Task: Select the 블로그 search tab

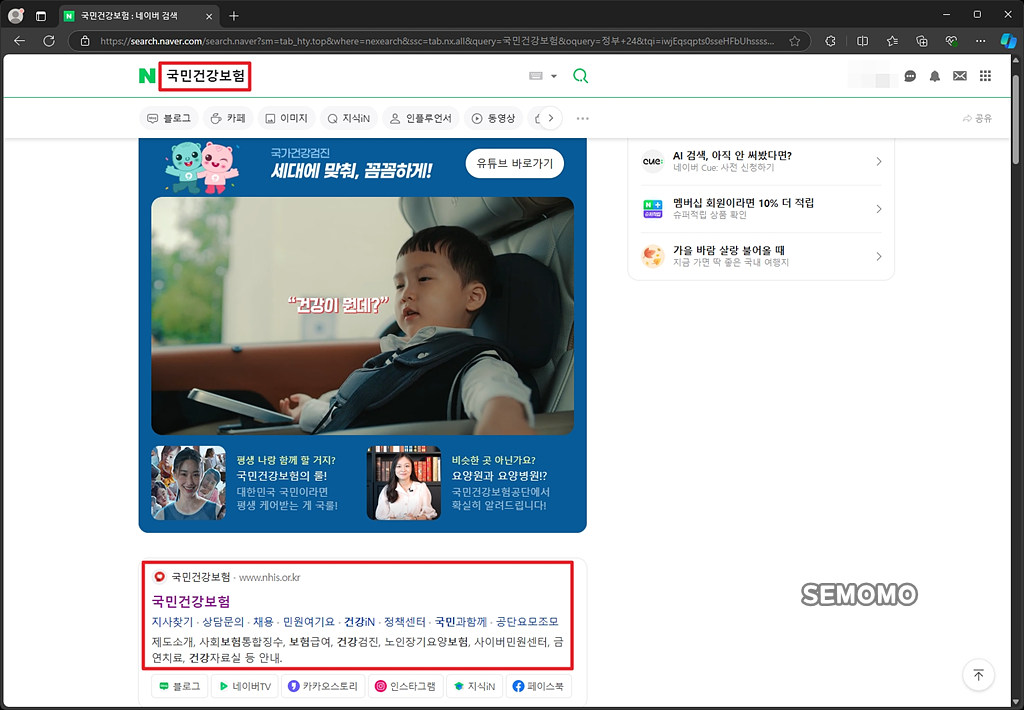Action: (x=169, y=118)
